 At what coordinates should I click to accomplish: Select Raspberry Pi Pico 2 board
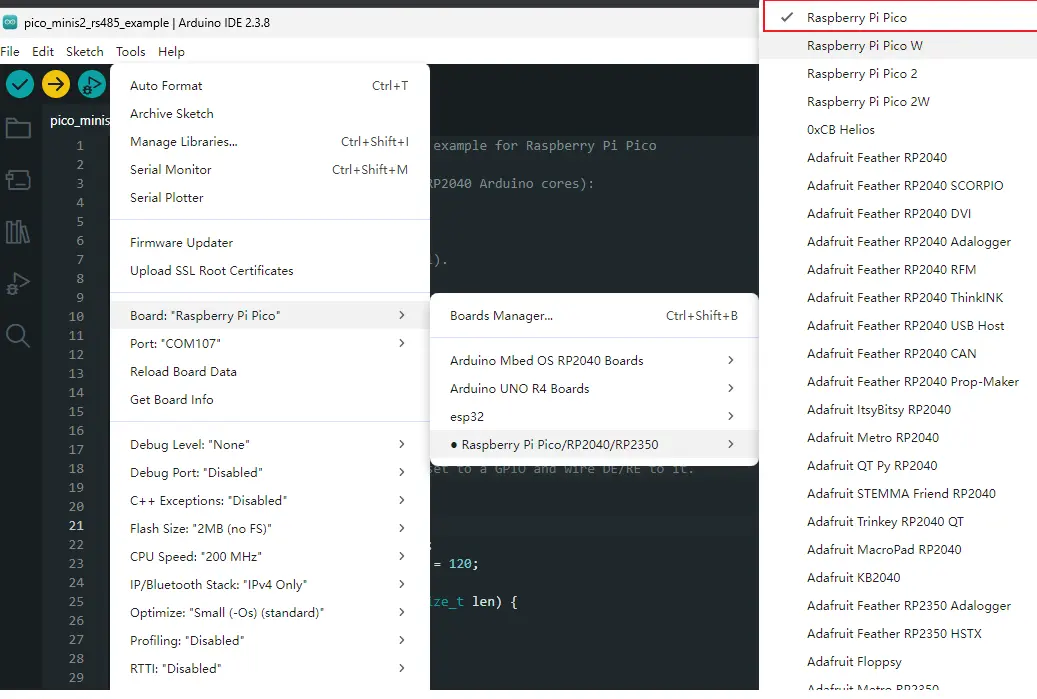coord(898,73)
